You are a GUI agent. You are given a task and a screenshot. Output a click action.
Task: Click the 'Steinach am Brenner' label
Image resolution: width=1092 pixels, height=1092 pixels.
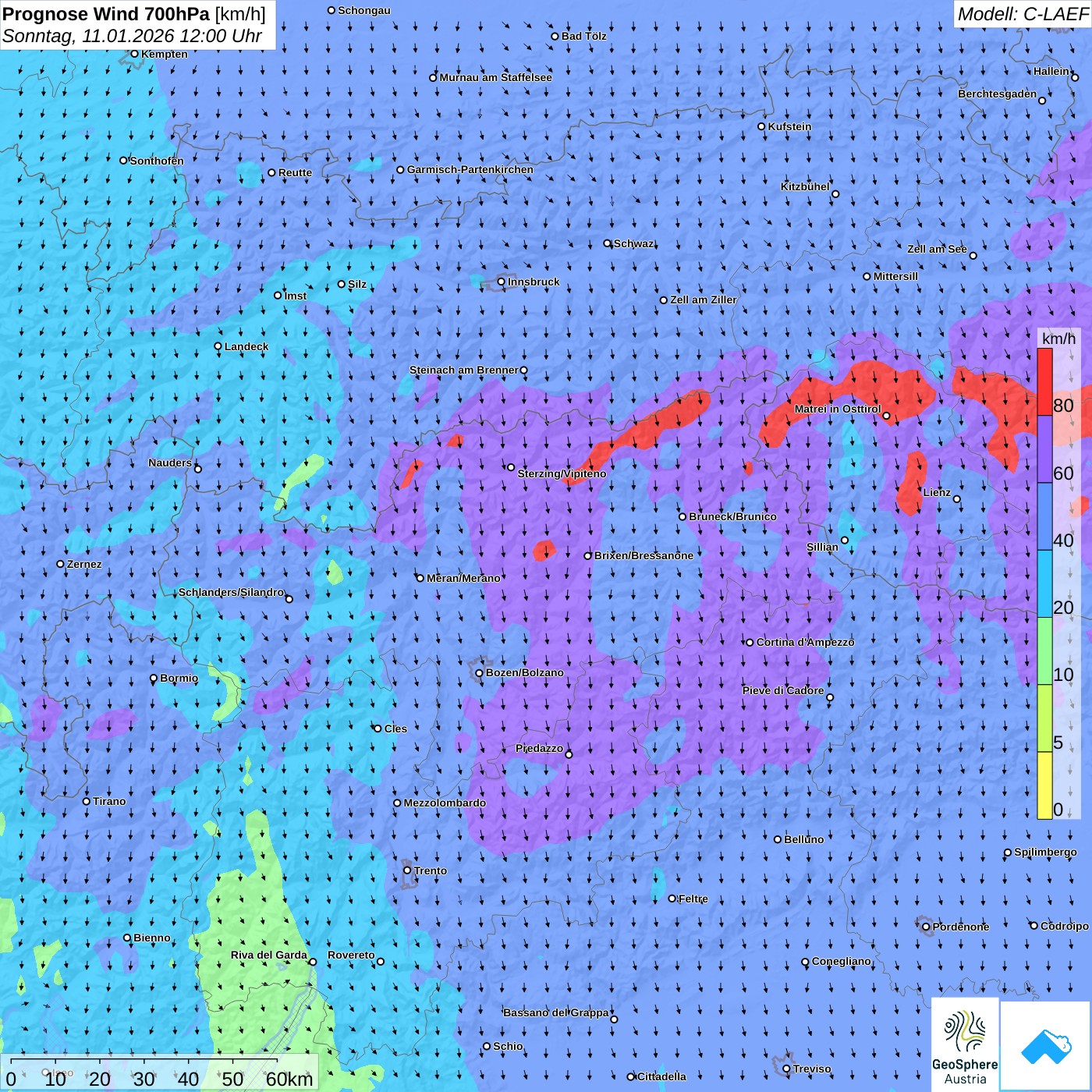(x=464, y=370)
